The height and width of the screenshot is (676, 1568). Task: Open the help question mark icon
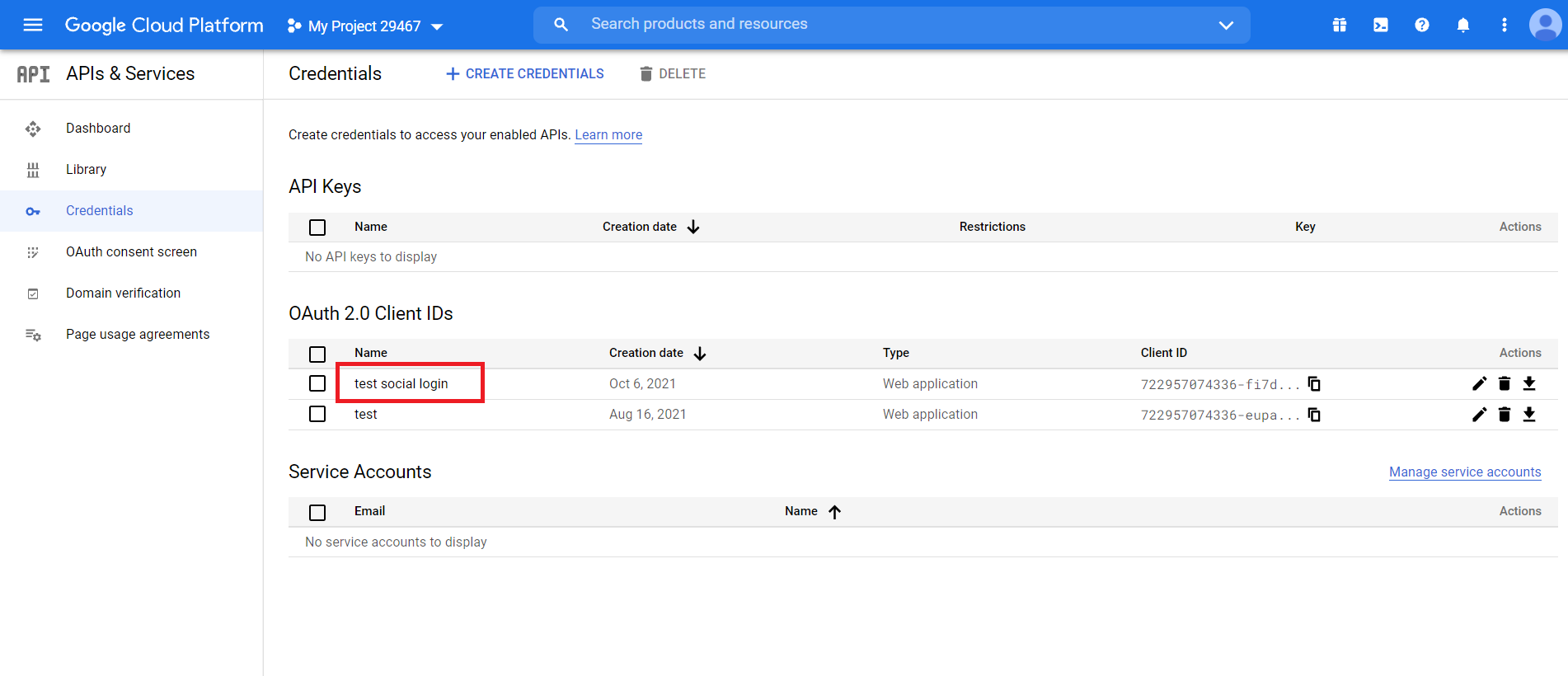coord(1421,25)
